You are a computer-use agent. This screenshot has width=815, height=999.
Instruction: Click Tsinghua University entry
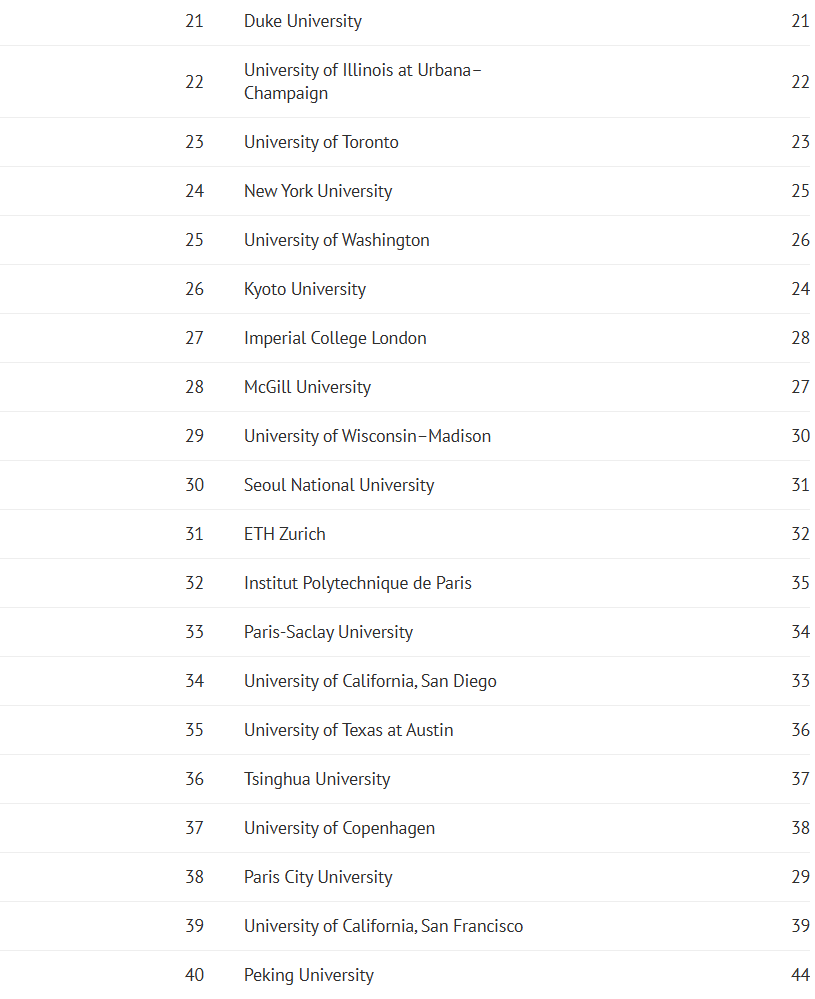317,780
